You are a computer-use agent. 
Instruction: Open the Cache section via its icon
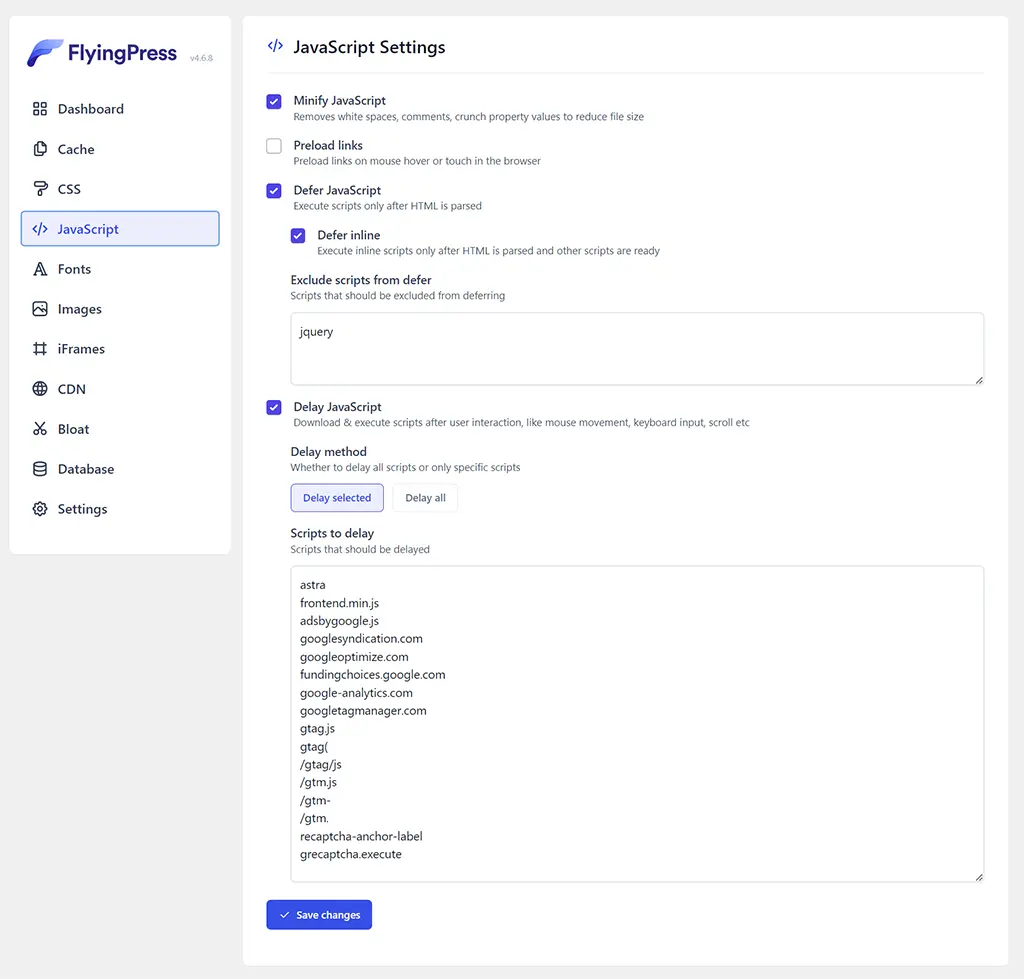pyautogui.click(x=41, y=149)
